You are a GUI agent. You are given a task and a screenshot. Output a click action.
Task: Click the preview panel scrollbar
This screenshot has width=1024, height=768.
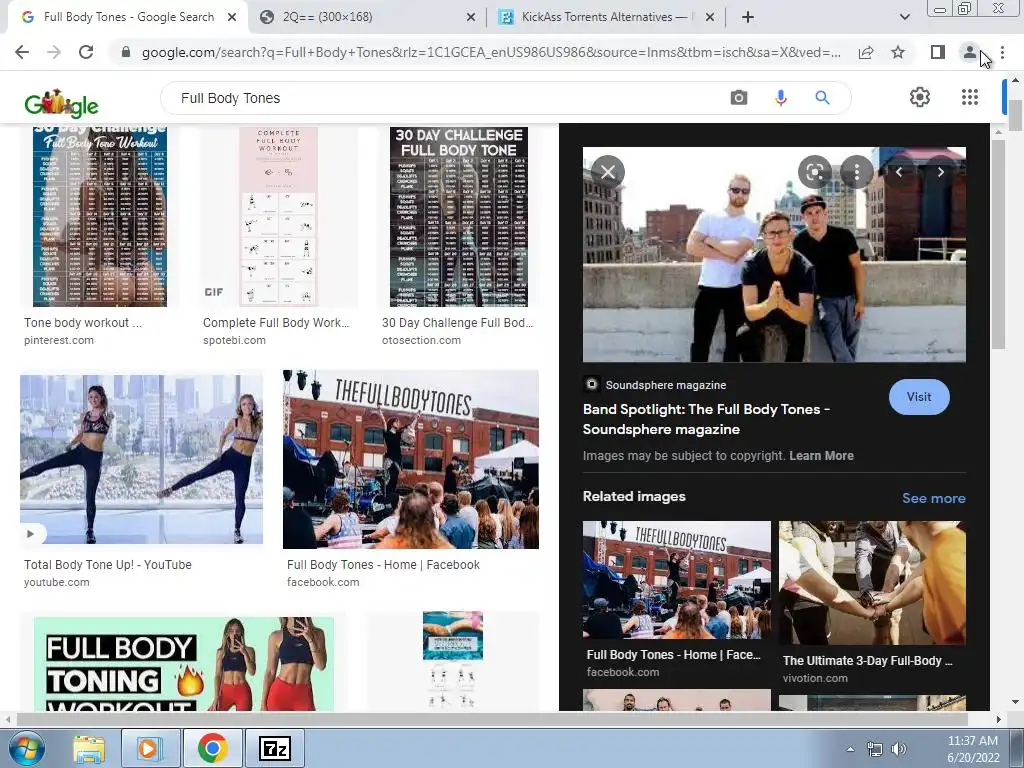coord(998,243)
